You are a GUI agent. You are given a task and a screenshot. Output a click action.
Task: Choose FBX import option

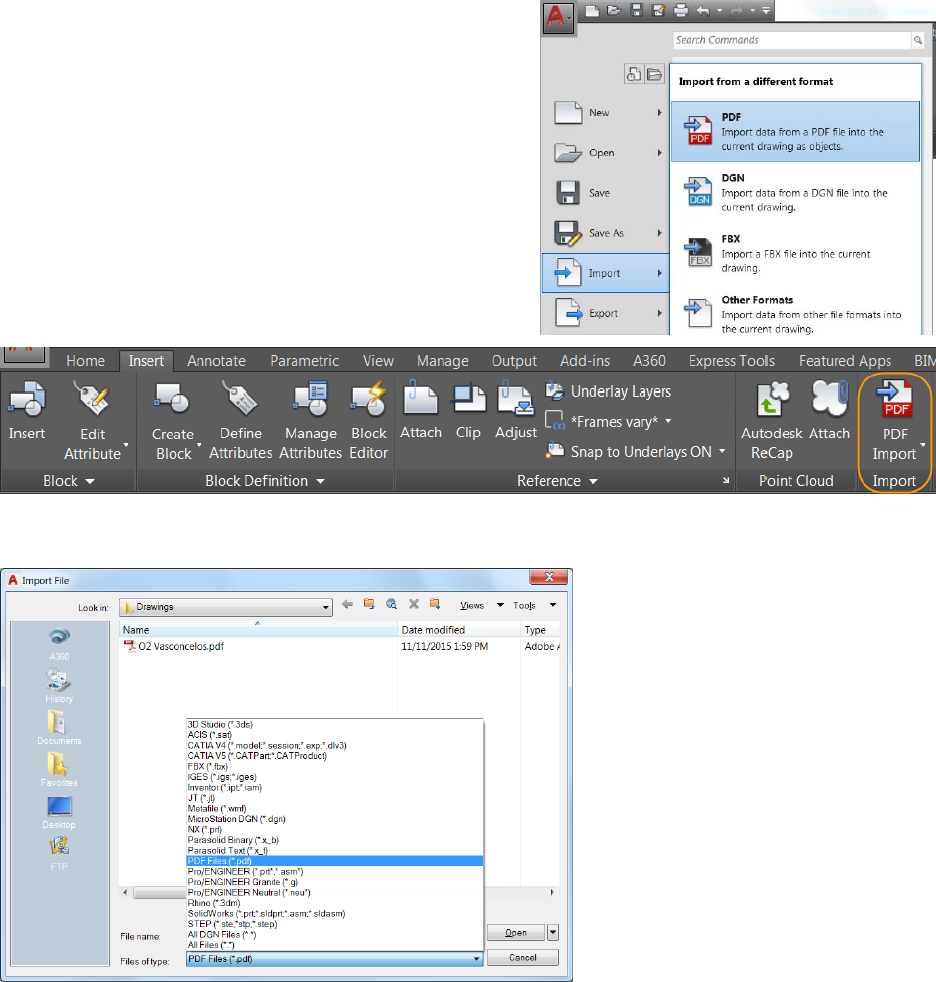pos(795,253)
